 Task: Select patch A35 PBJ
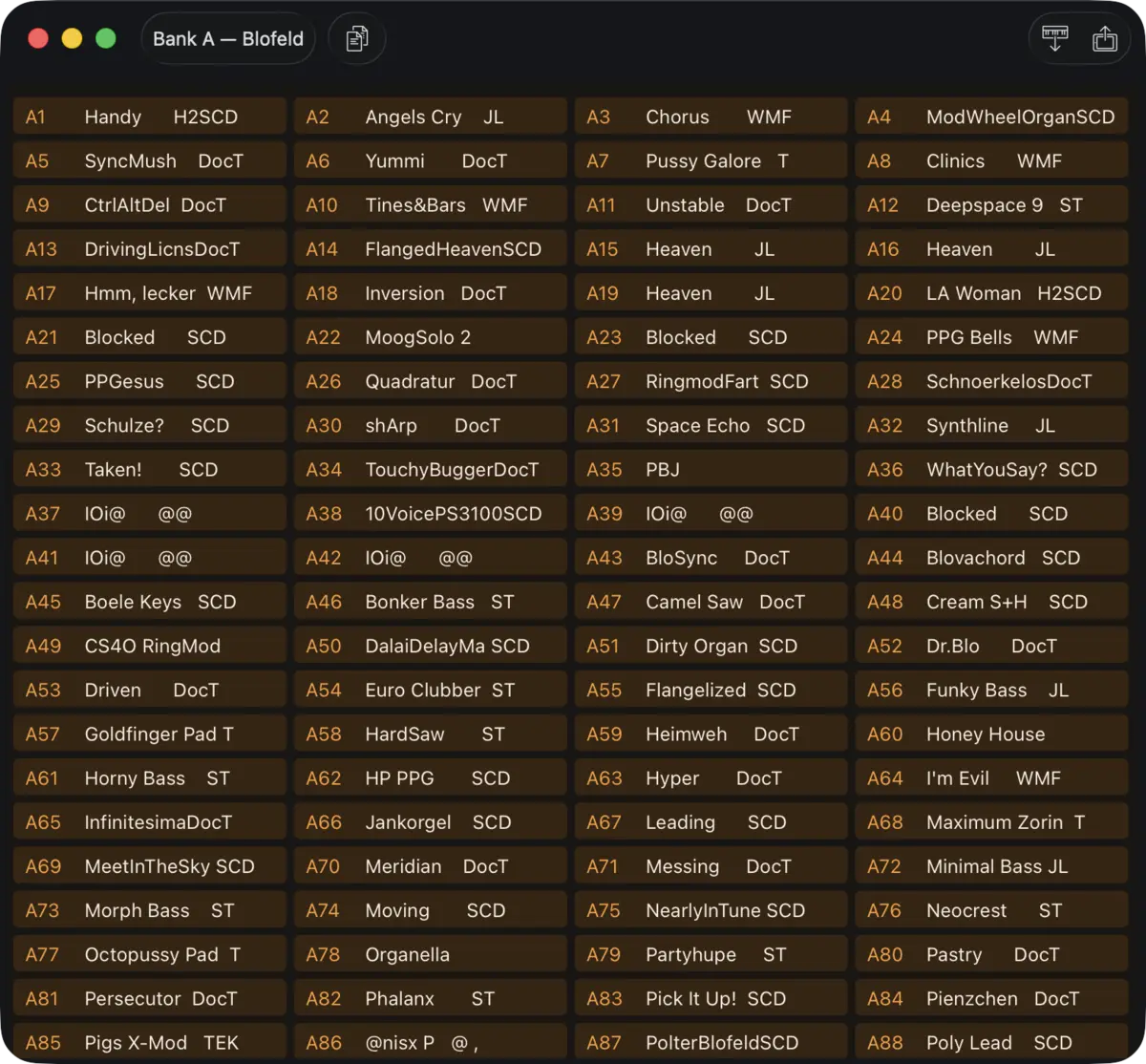pyautogui.click(x=711, y=469)
